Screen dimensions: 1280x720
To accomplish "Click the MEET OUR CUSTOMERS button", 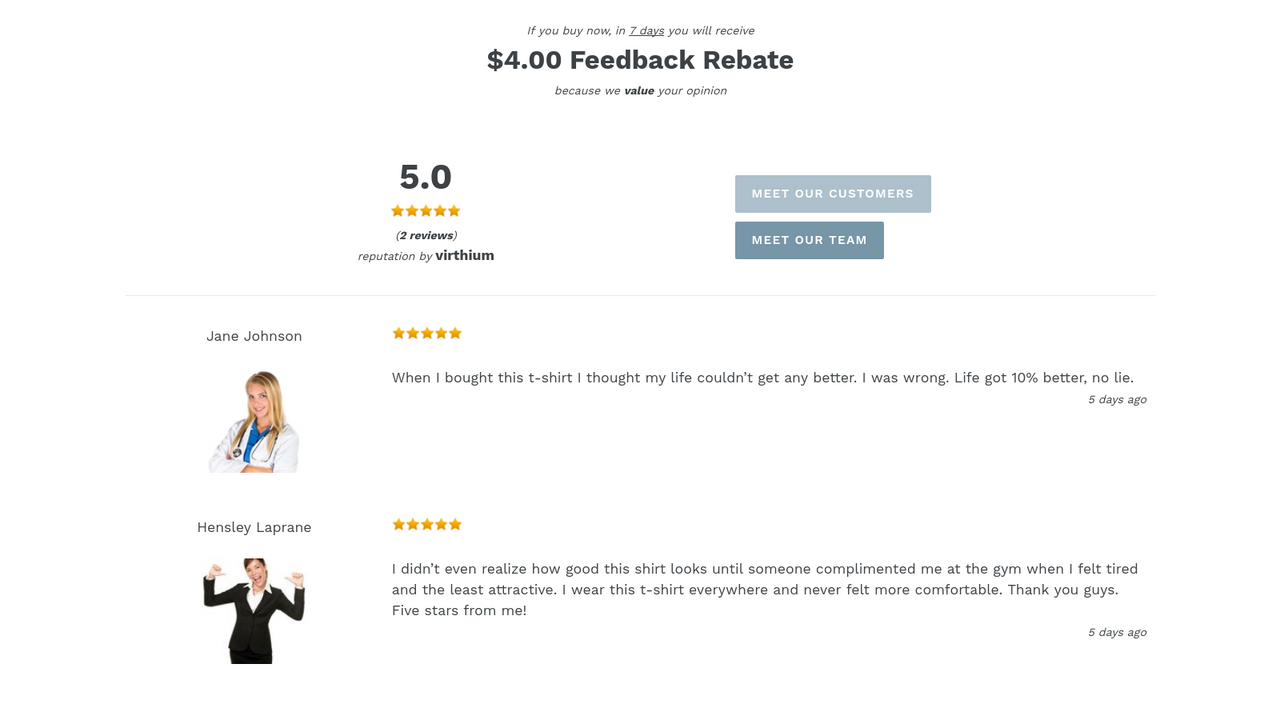I will coord(833,193).
